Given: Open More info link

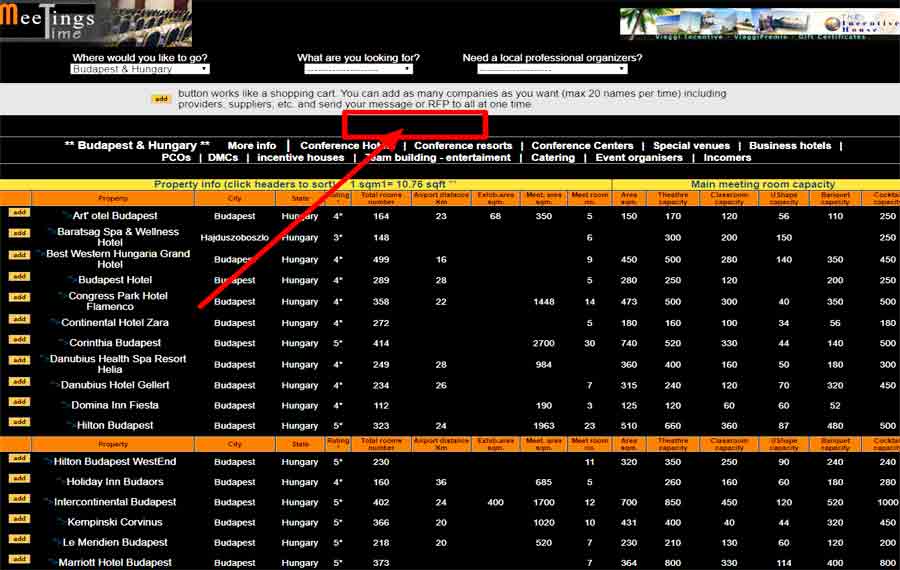Looking at the screenshot, I should 251,146.
